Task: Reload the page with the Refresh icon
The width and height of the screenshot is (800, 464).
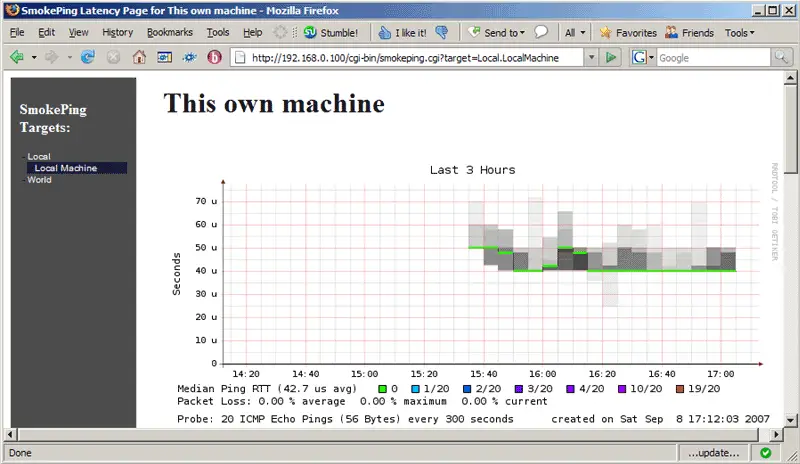Action: tap(88, 57)
